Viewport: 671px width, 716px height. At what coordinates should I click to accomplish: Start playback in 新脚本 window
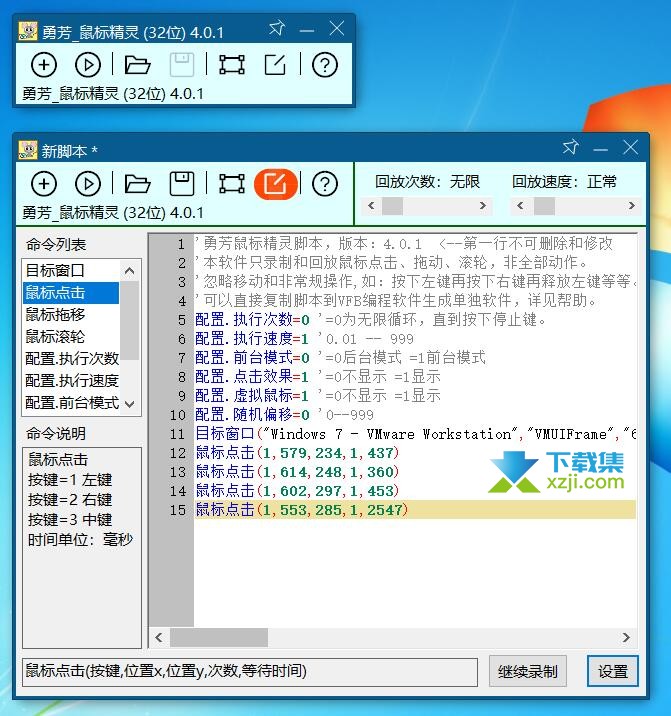tap(88, 184)
